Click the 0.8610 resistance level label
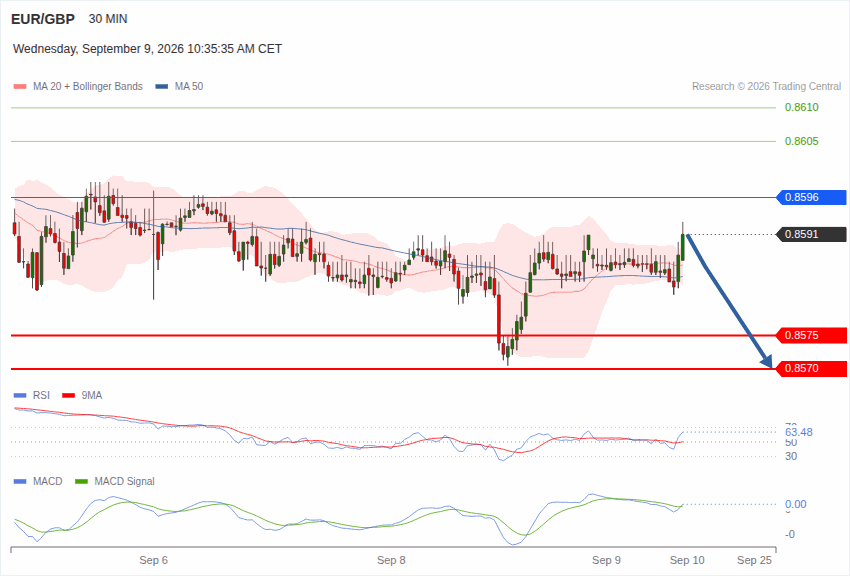Viewport: 850px width, 576px height. (x=802, y=107)
